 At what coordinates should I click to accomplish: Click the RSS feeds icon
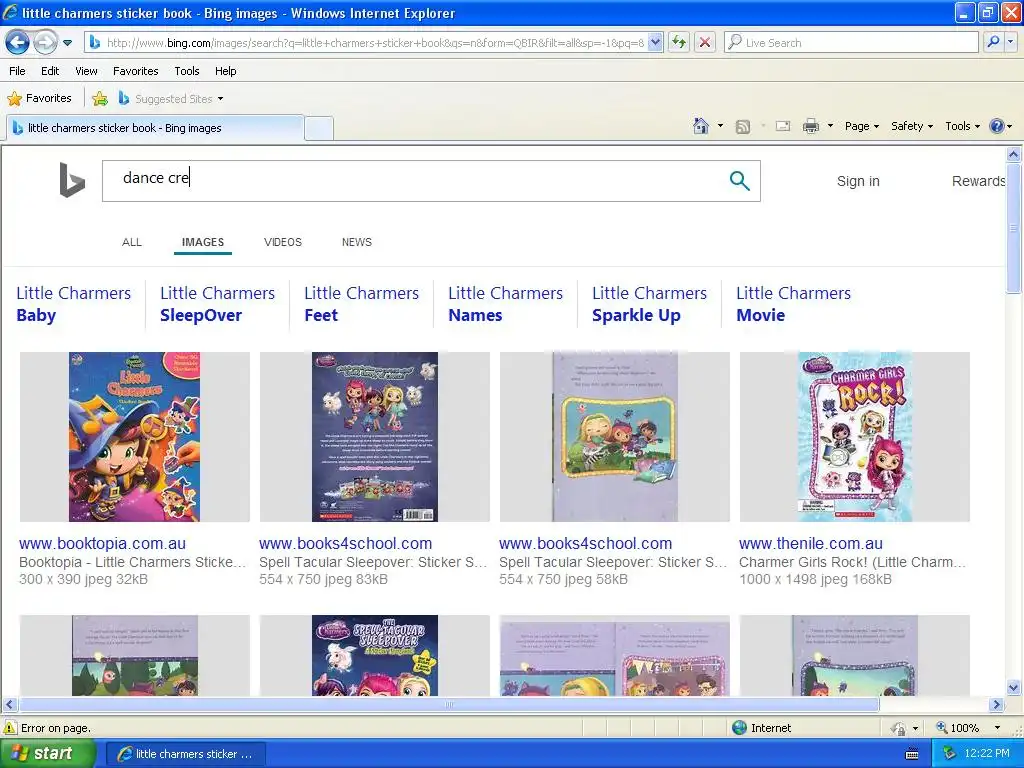[x=743, y=127]
